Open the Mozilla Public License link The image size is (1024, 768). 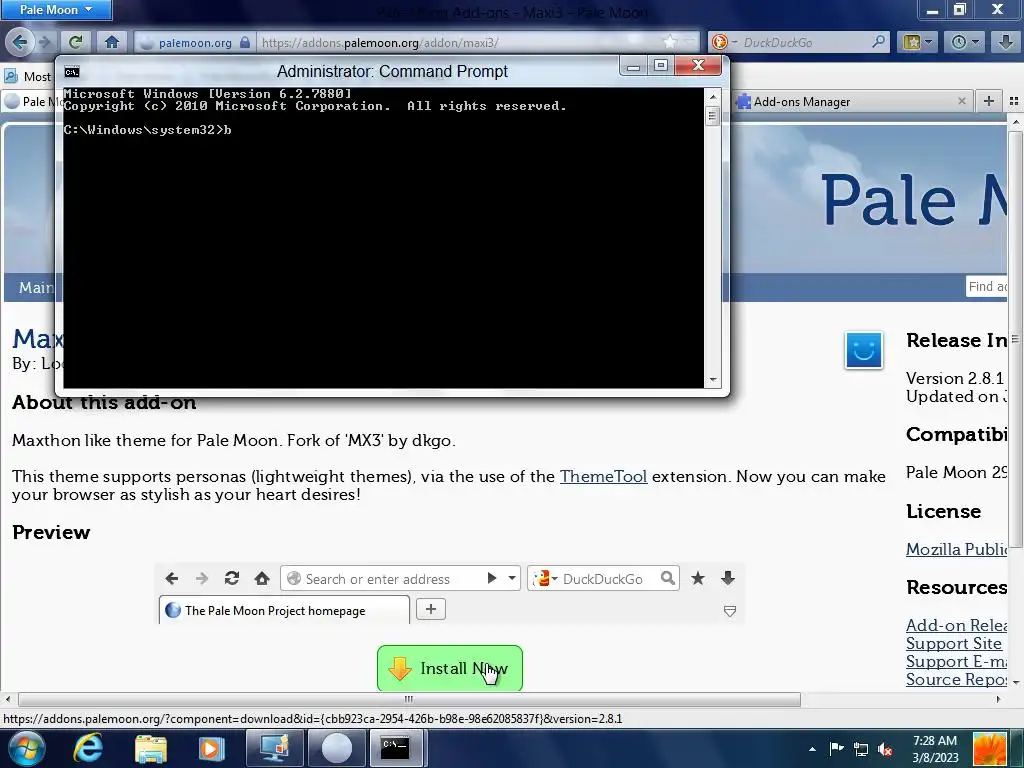tap(957, 549)
